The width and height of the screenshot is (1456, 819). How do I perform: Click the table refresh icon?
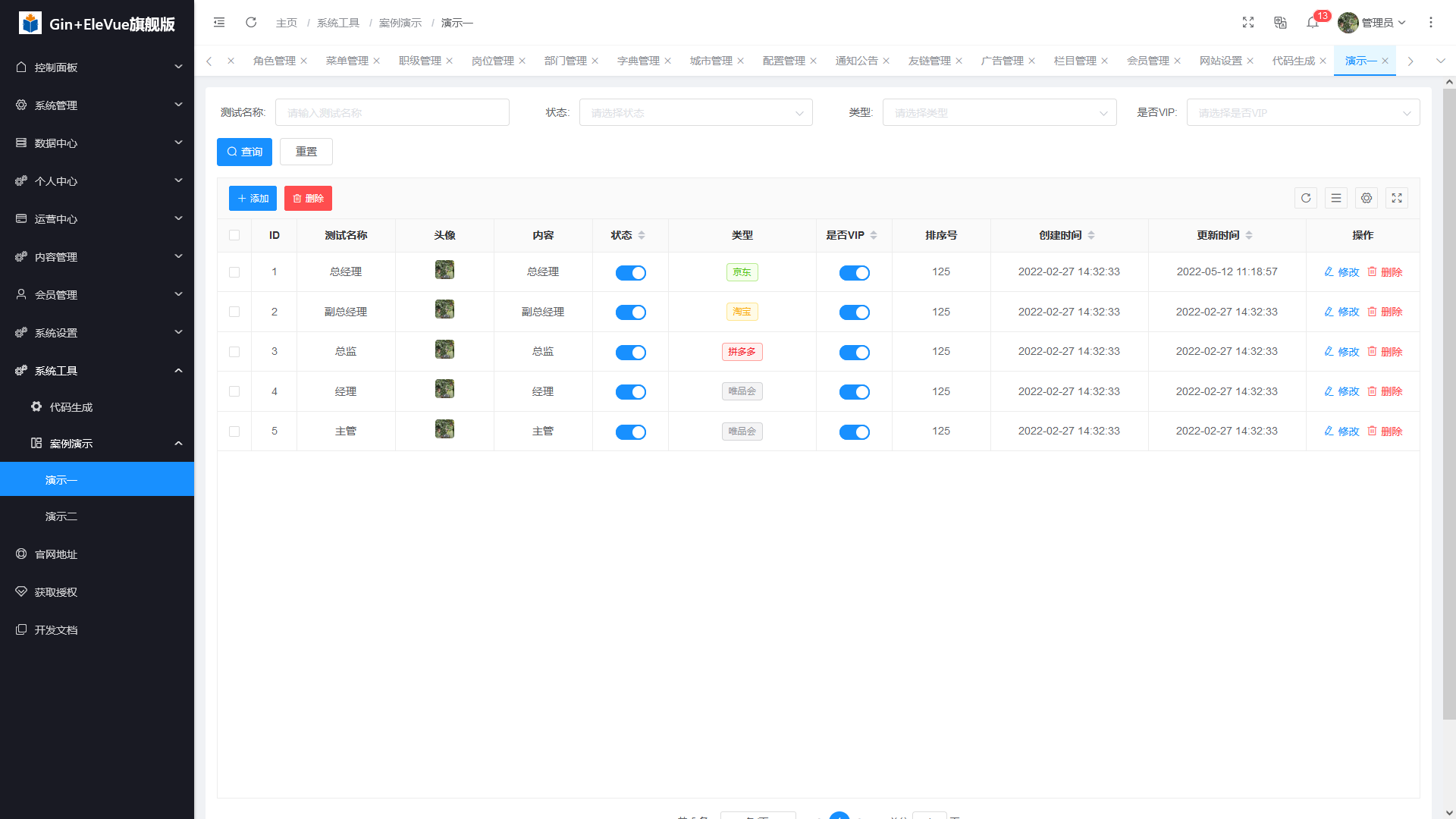coord(1306,198)
